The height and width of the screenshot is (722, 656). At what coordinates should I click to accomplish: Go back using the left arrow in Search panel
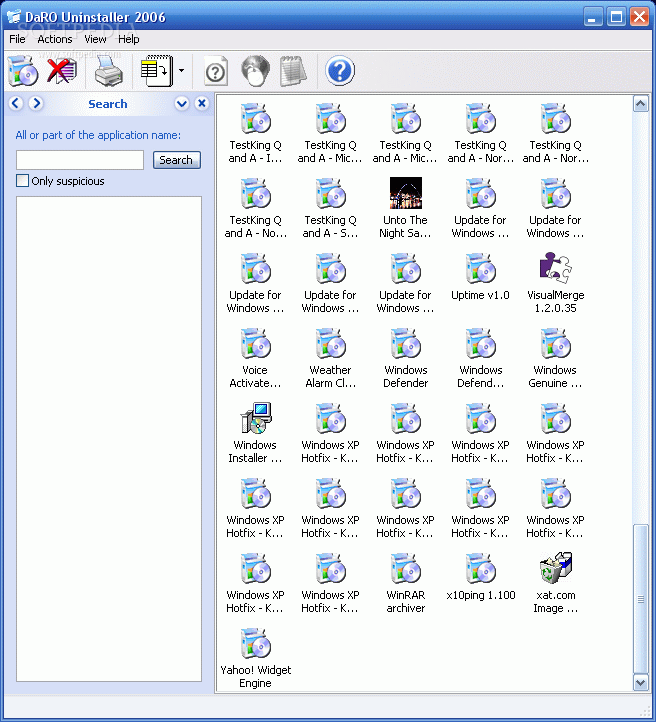(x=16, y=103)
